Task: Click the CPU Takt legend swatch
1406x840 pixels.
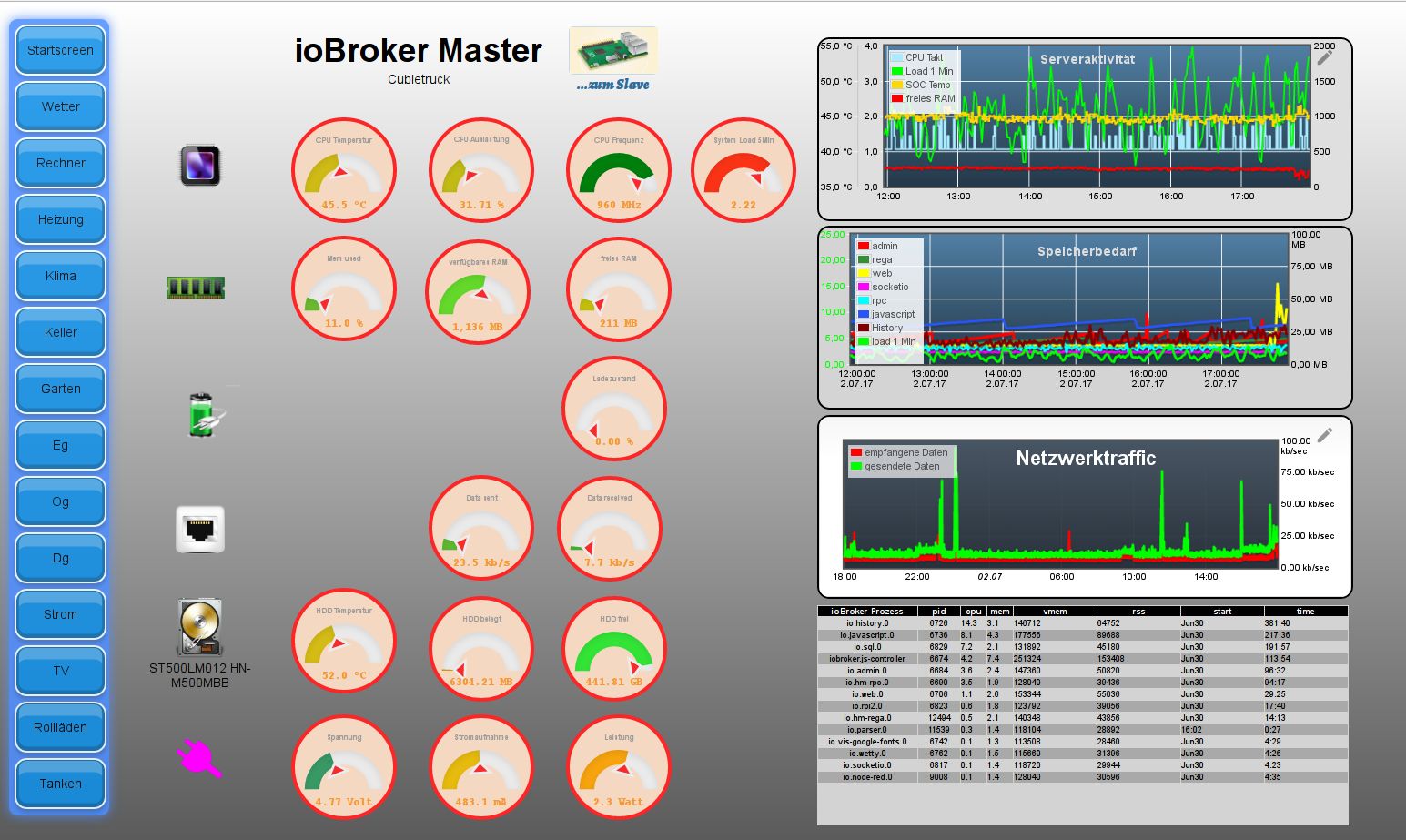Action: point(897,57)
